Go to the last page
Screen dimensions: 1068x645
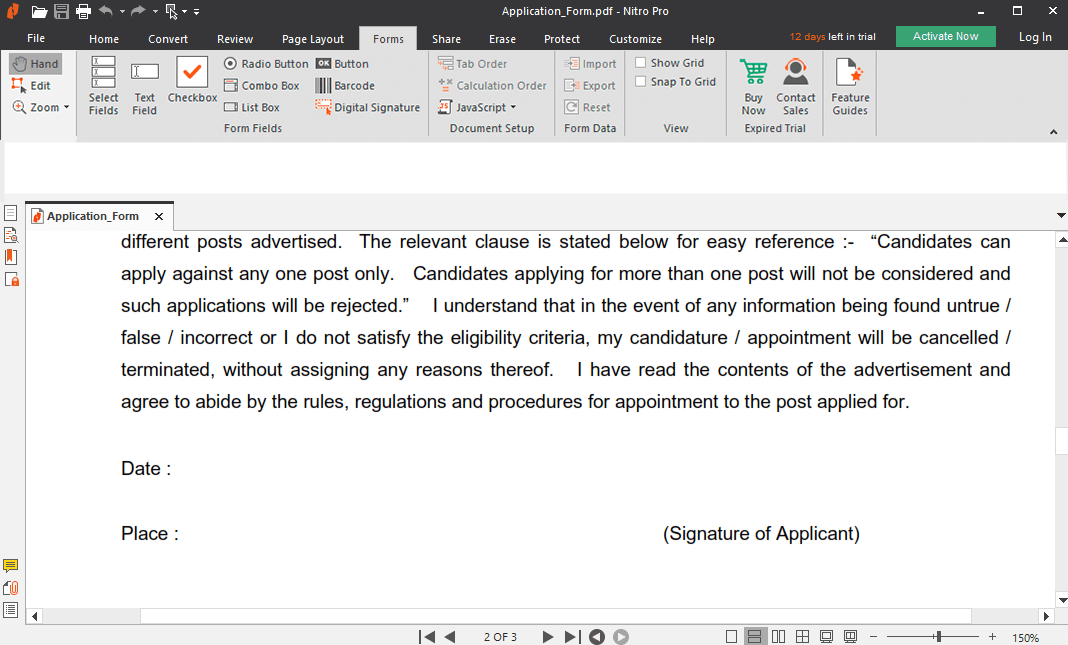(572, 637)
